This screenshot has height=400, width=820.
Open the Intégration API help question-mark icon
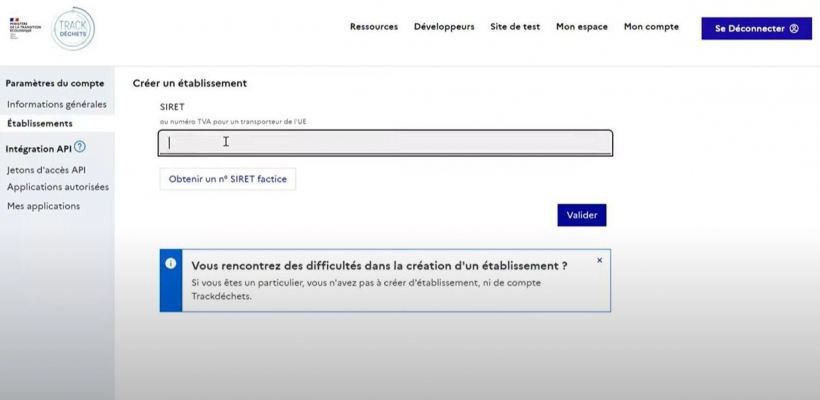(x=79, y=147)
